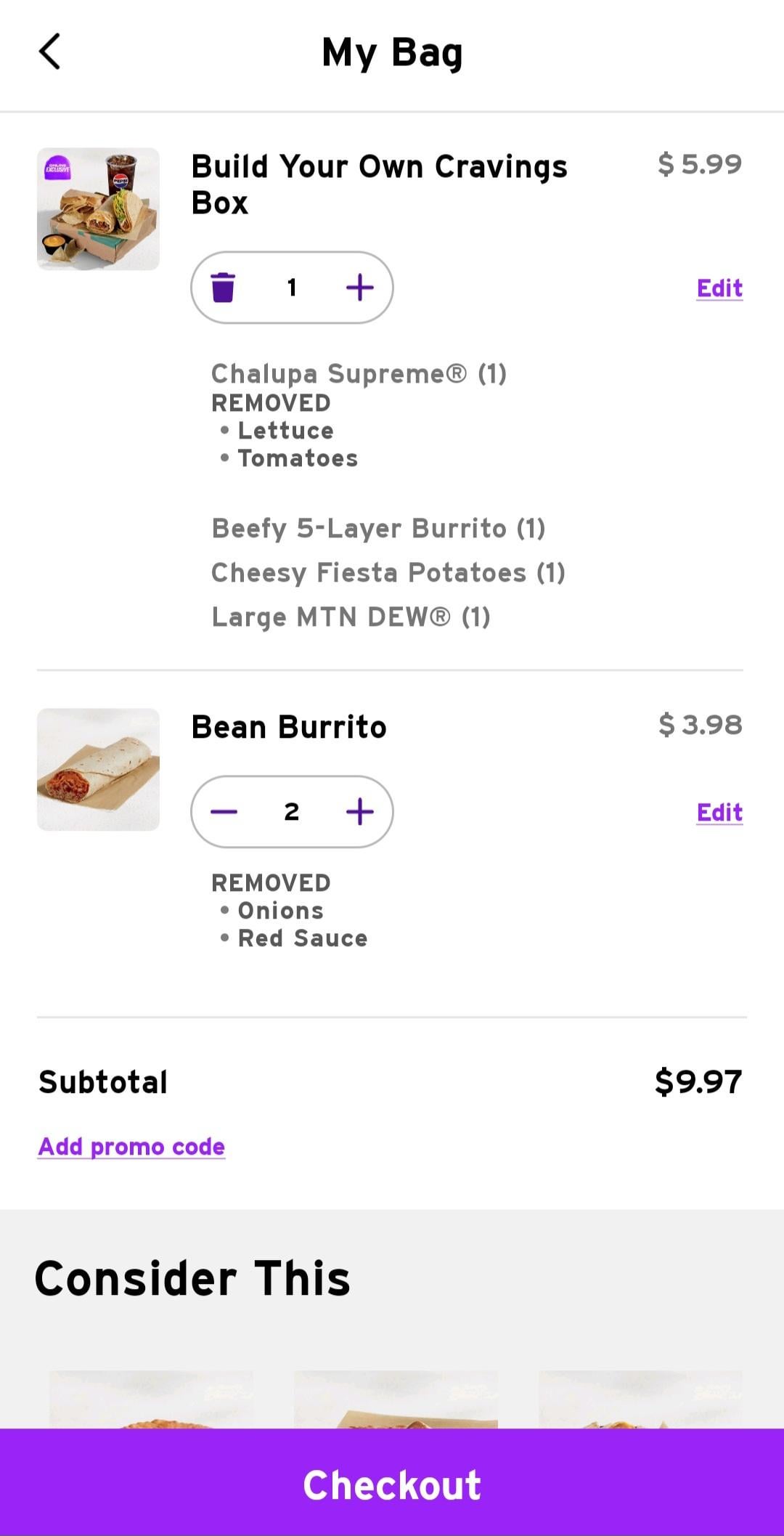Decrease Bean Burrito quantity with minus
This screenshot has height=1536, width=784.
click(224, 811)
